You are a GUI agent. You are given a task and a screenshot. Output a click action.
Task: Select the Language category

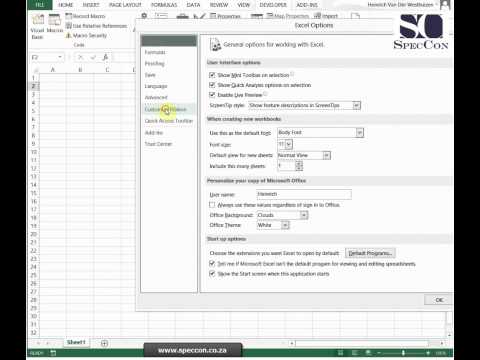coord(169,86)
